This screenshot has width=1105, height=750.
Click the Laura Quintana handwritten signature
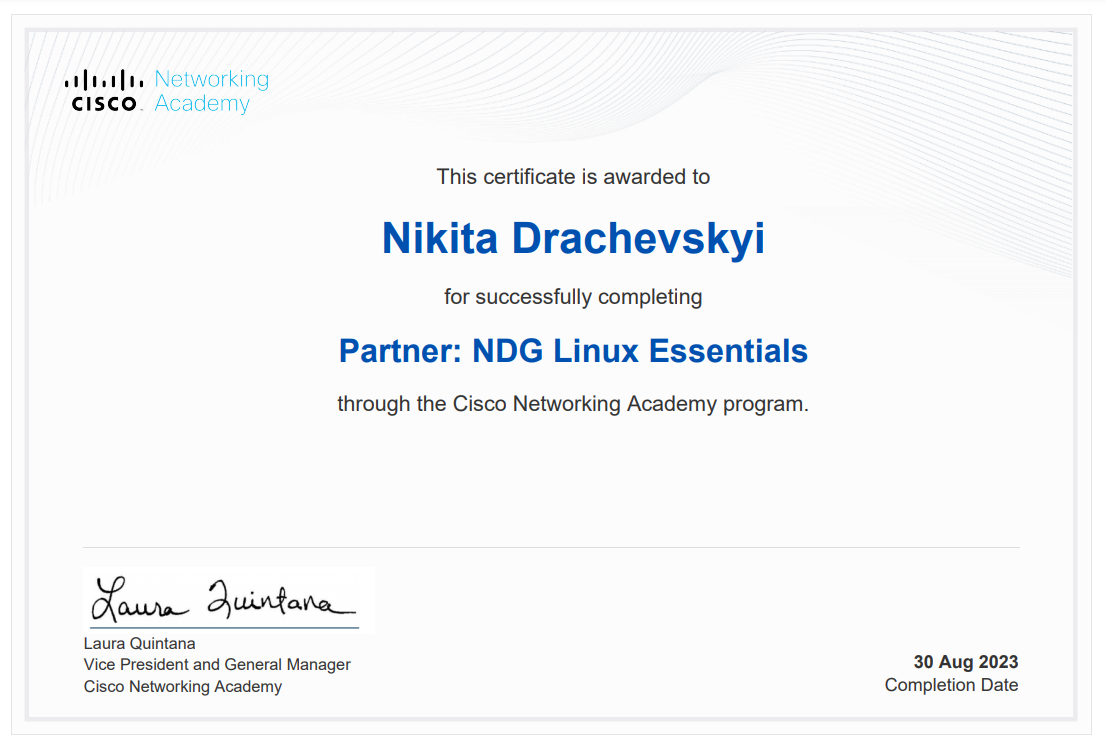click(224, 599)
